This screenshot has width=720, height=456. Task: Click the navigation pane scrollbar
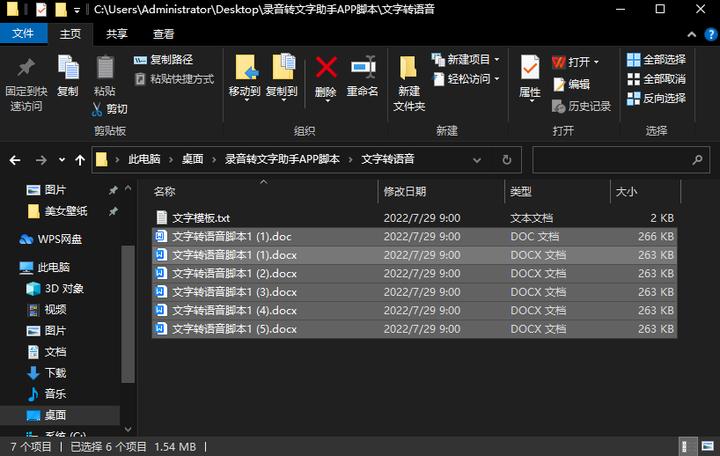pyautogui.click(x=128, y=314)
